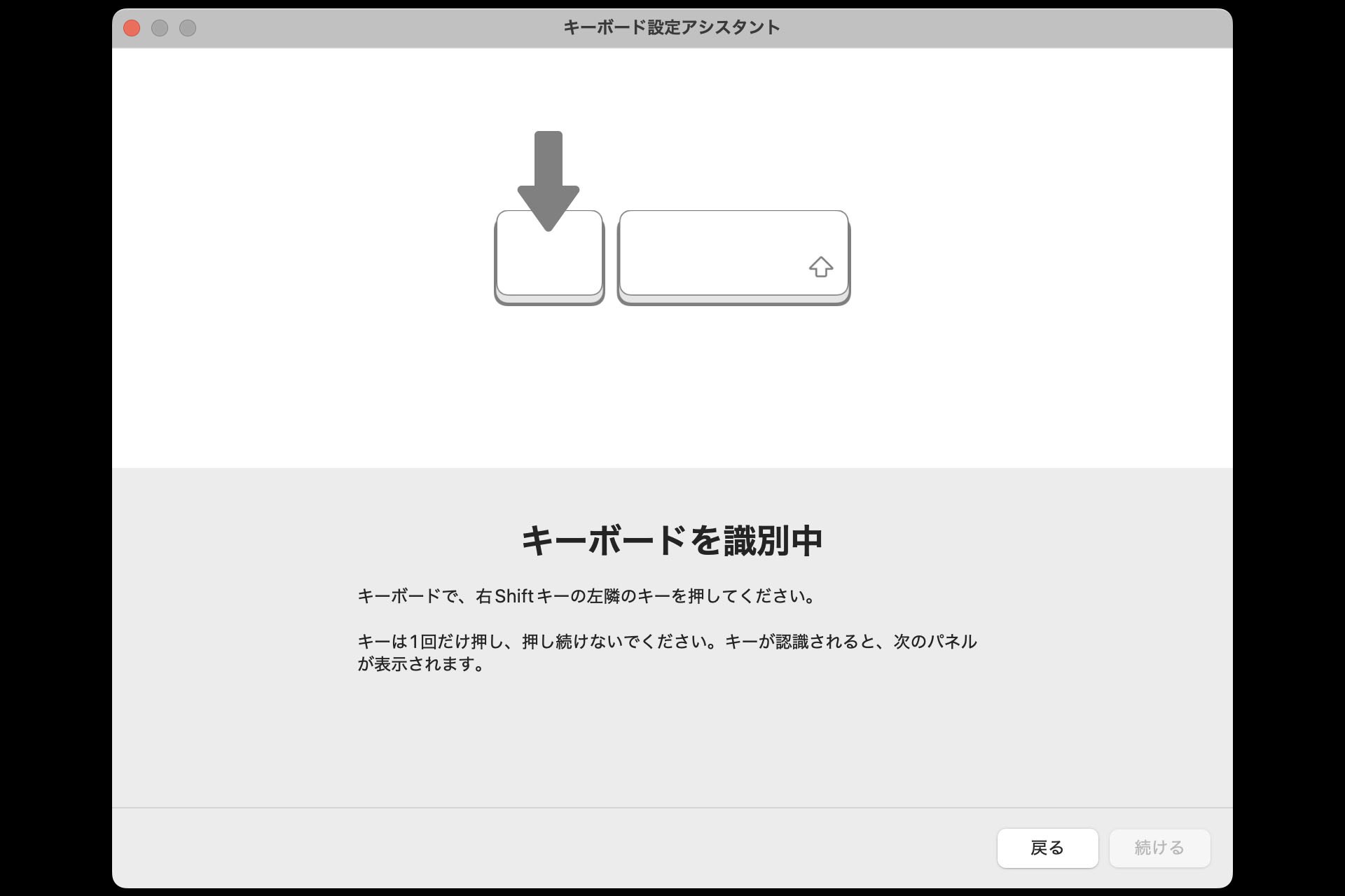Screen dimensions: 1345x896
Task: Click the large gray downward arrow
Action: pyautogui.click(x=549, y=181)
